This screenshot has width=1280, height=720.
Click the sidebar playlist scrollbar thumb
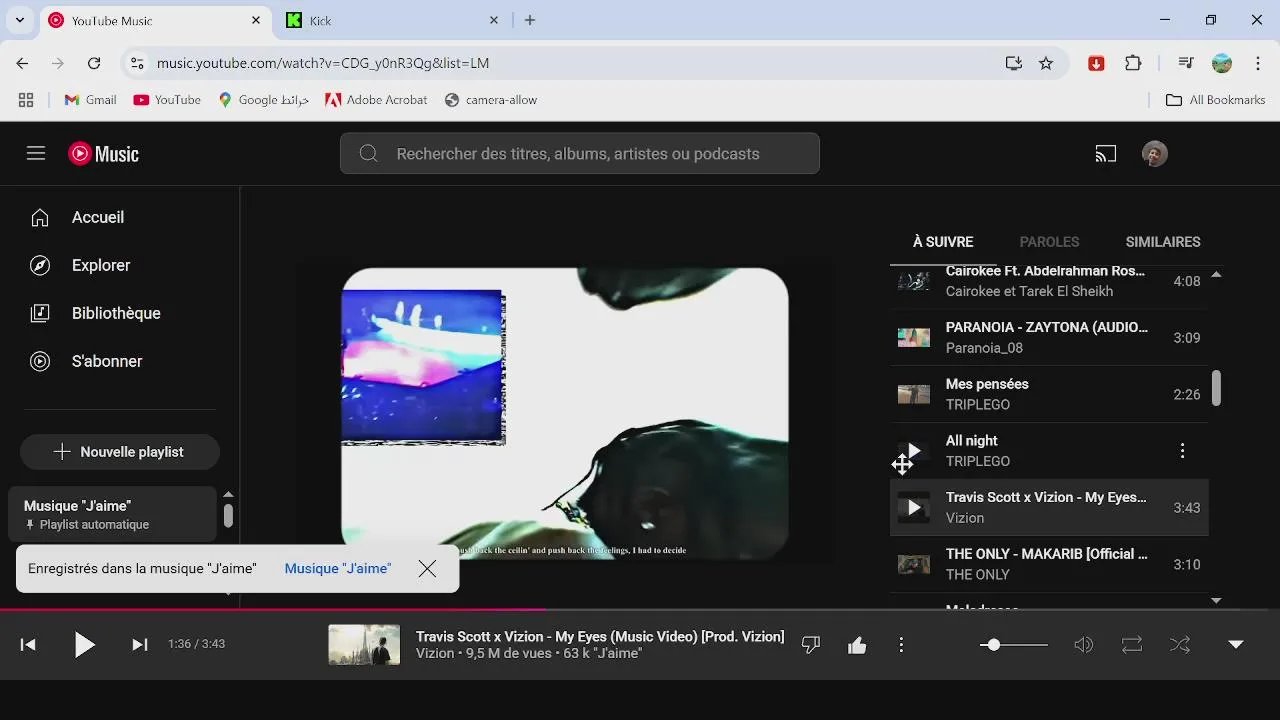click(228, 516)
